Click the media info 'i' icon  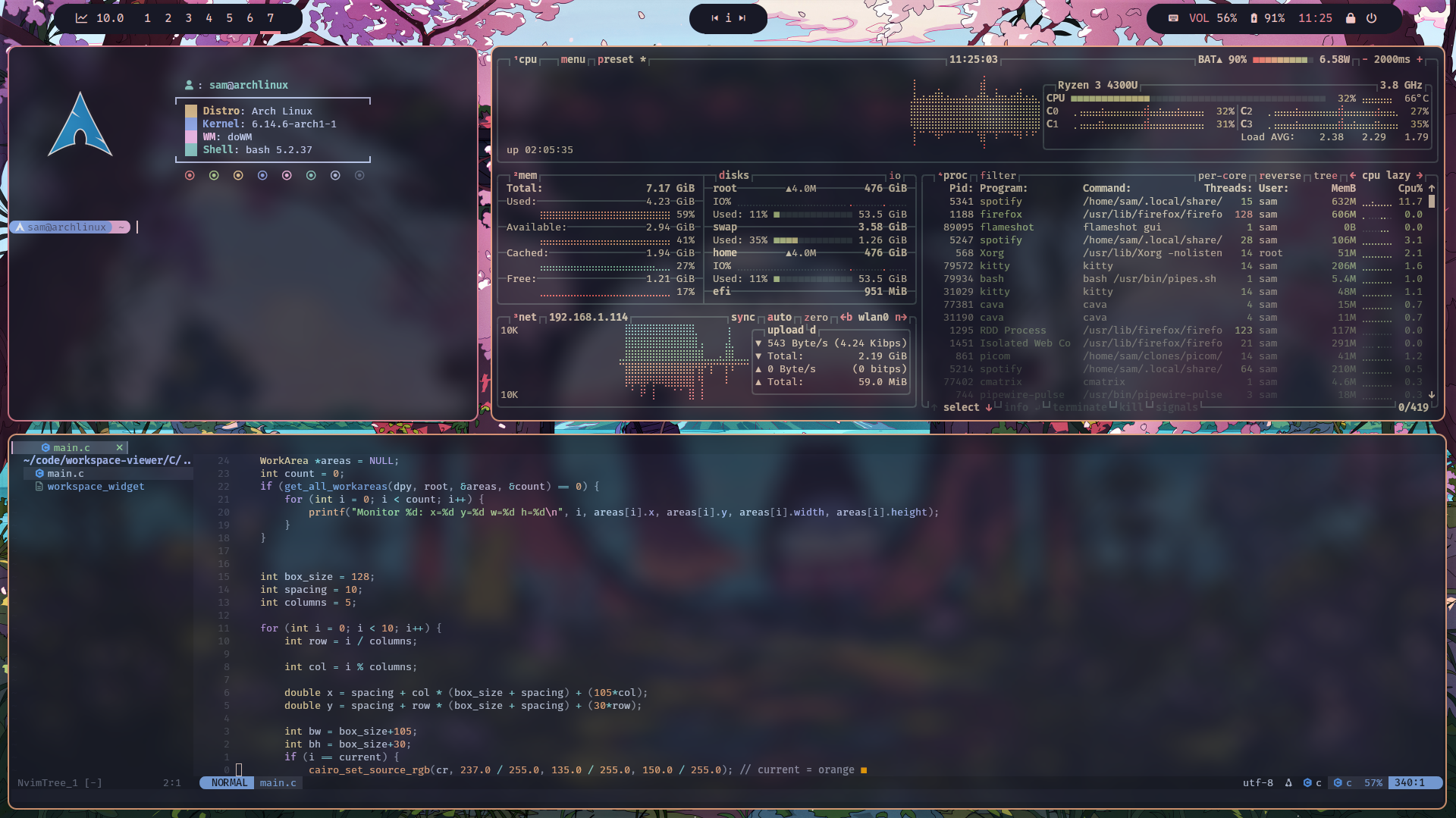728,18
